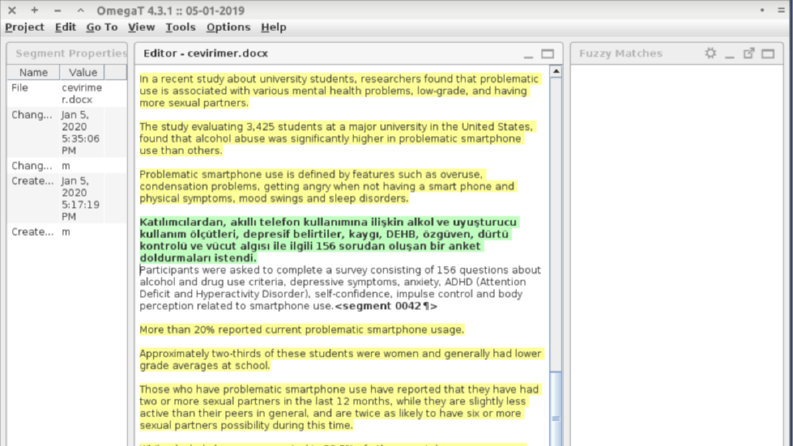Click the editor vertical scrollbar thumb

pyautogui.click(x=556, y=409)
